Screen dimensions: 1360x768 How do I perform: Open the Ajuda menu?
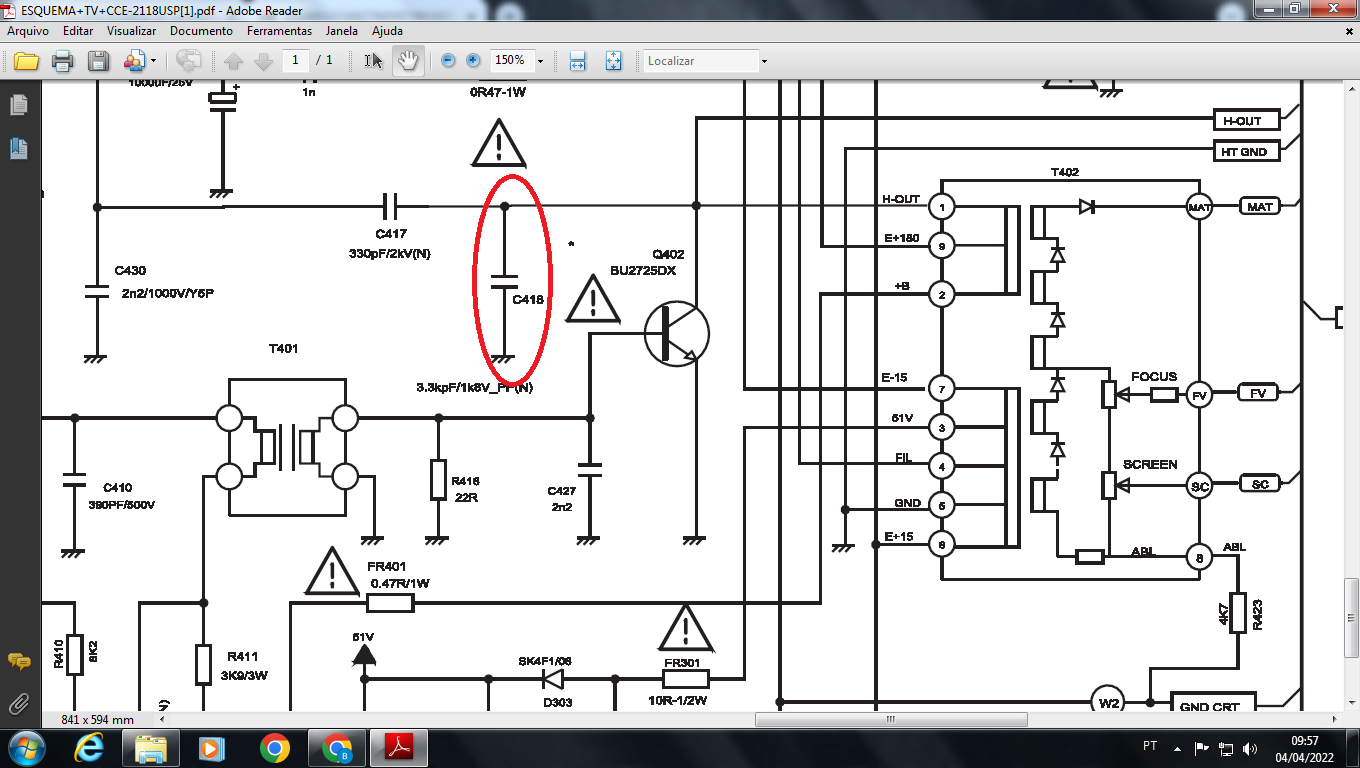click(387, 31)
